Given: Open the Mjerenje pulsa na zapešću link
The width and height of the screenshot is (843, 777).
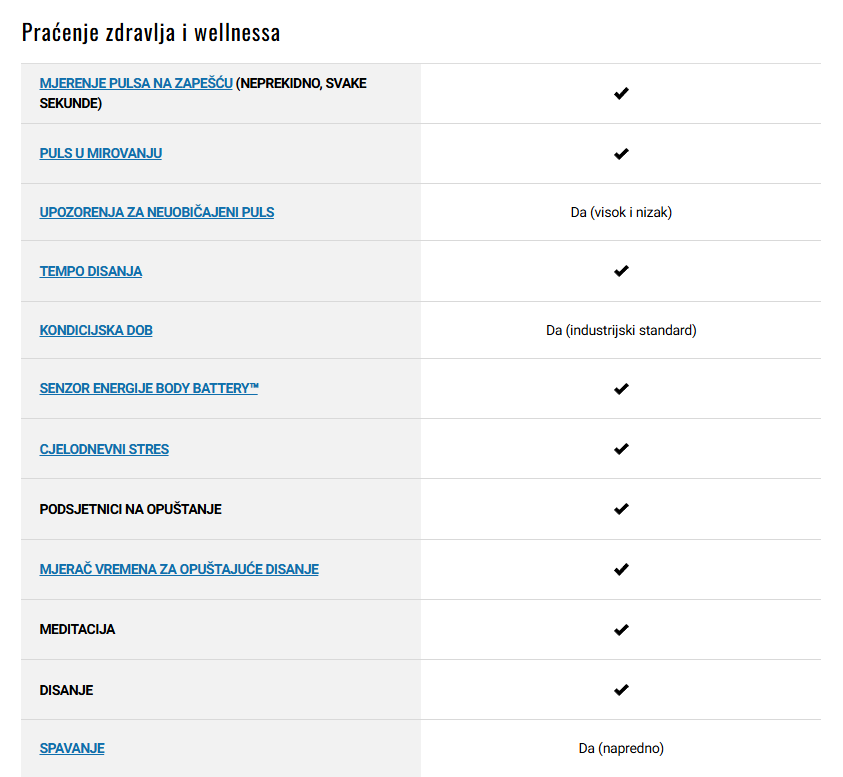Looking at the screenshot, I should 136,83.
